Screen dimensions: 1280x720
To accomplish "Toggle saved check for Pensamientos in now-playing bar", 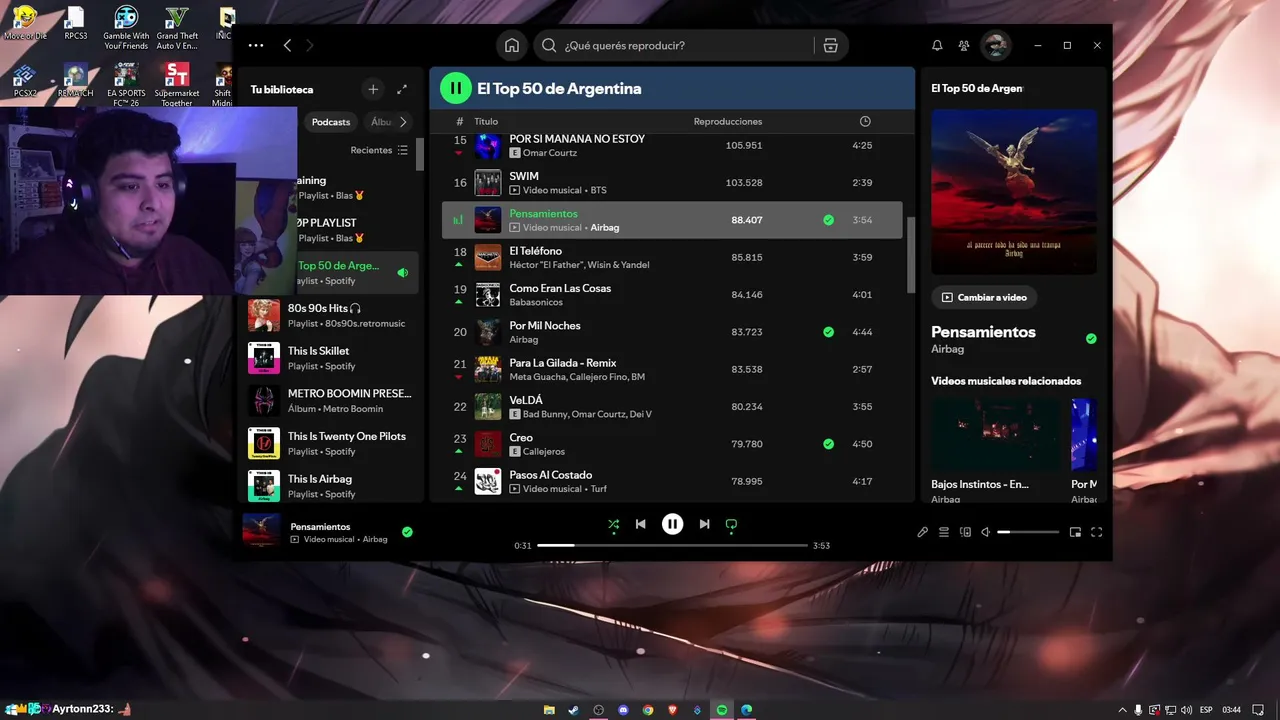I will (x=407, y=532).
